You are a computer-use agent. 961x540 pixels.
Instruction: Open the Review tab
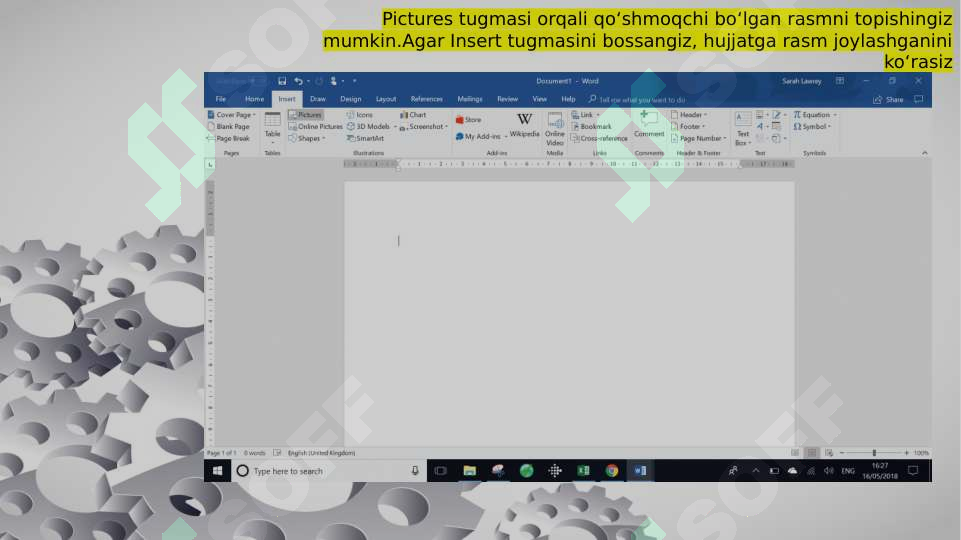click(507, 99)
